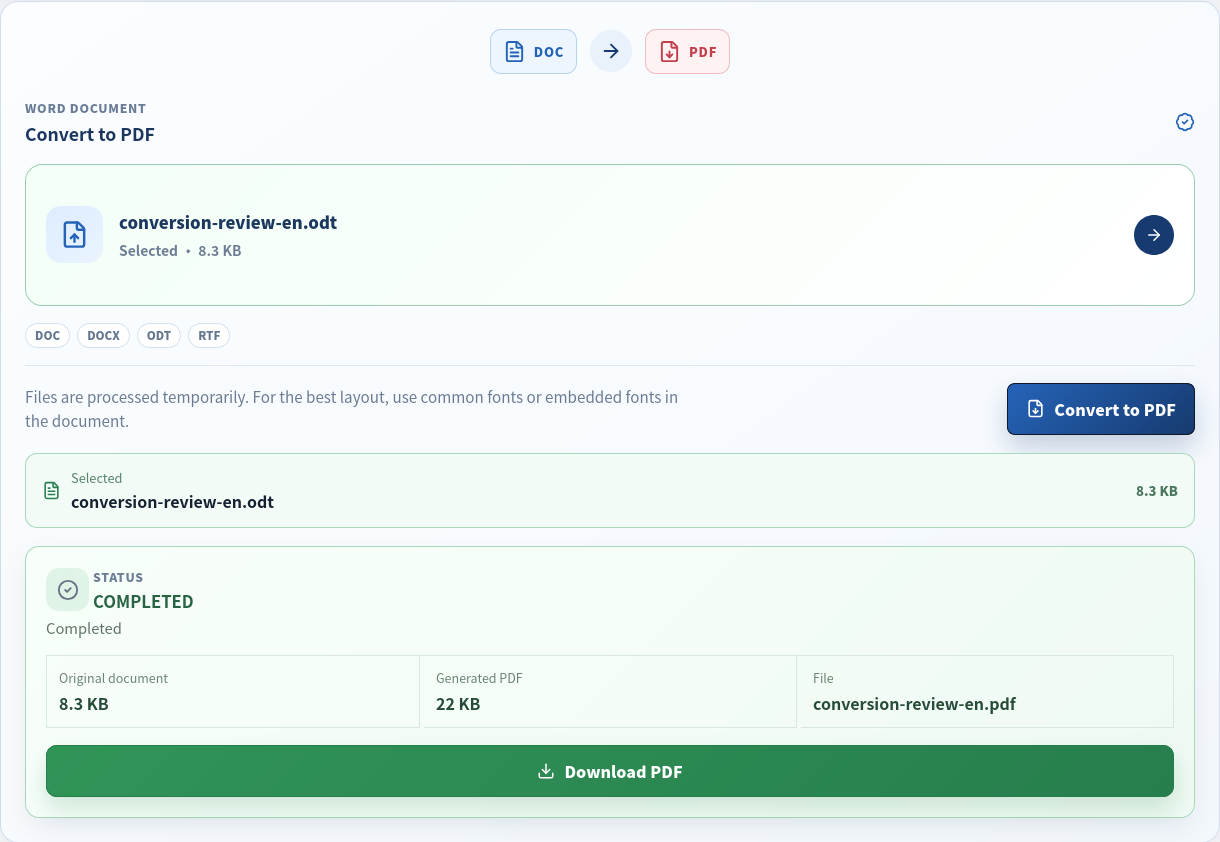
Task: Click the conversion-review-en.odt dropzone area
Action: (x=610, y=235)
